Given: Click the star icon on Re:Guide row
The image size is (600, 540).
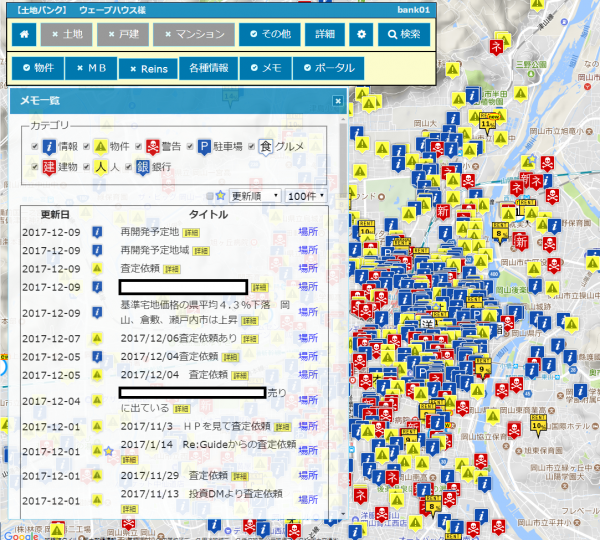Looking at the screenshot, I should pos(109,451).
